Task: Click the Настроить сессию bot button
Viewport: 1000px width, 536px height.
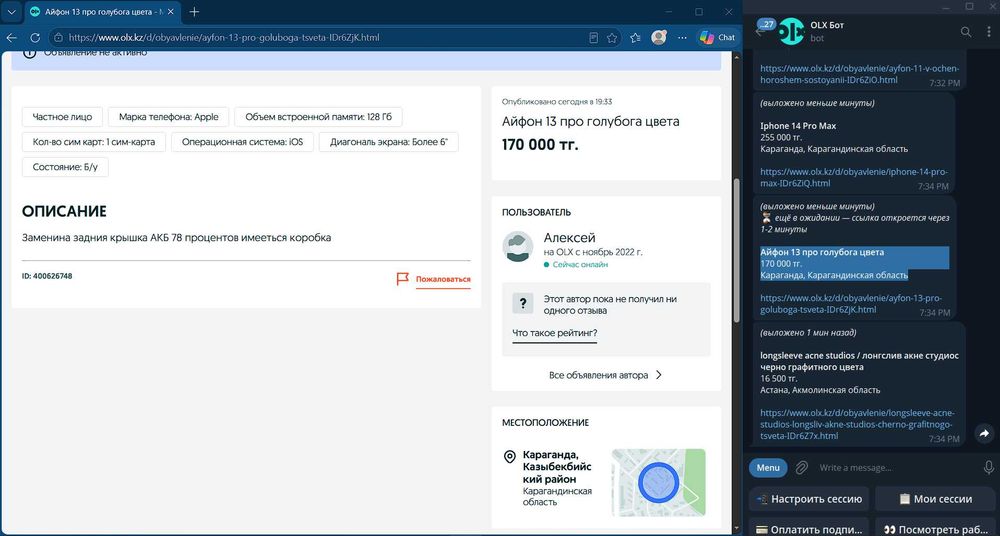Action: click(809, 499)
